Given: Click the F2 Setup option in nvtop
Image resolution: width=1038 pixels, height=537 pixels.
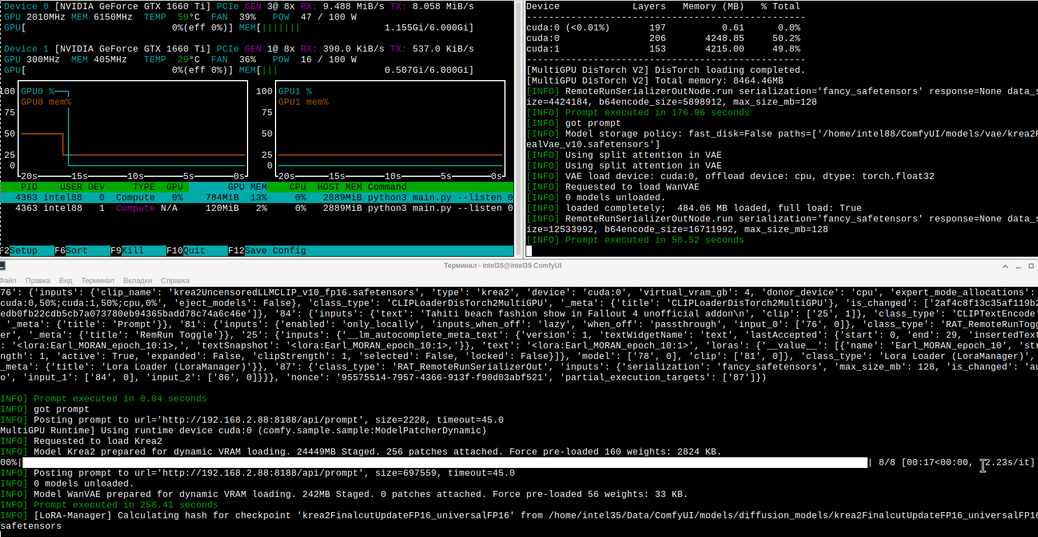Looking at the screenshot, I should 26,251.
